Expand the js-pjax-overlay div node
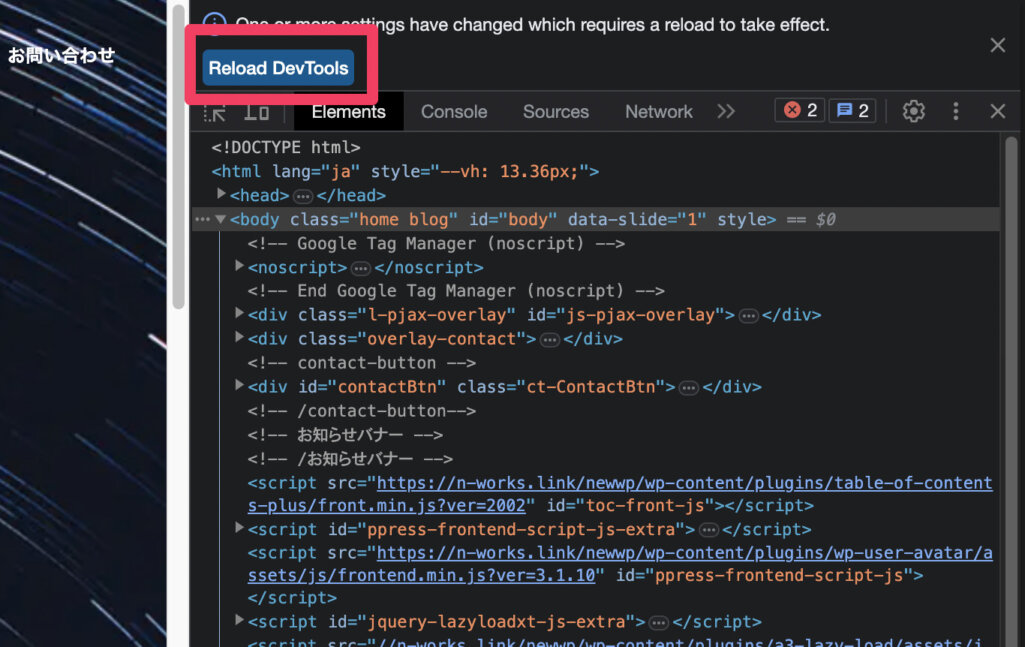Screen dimensions: 1025x647 pyautogui.click(x=239, y=314)
